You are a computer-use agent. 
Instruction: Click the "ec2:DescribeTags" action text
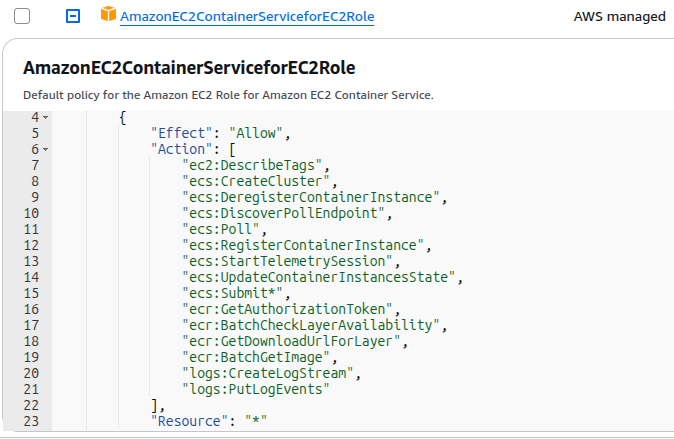[251, 166]
